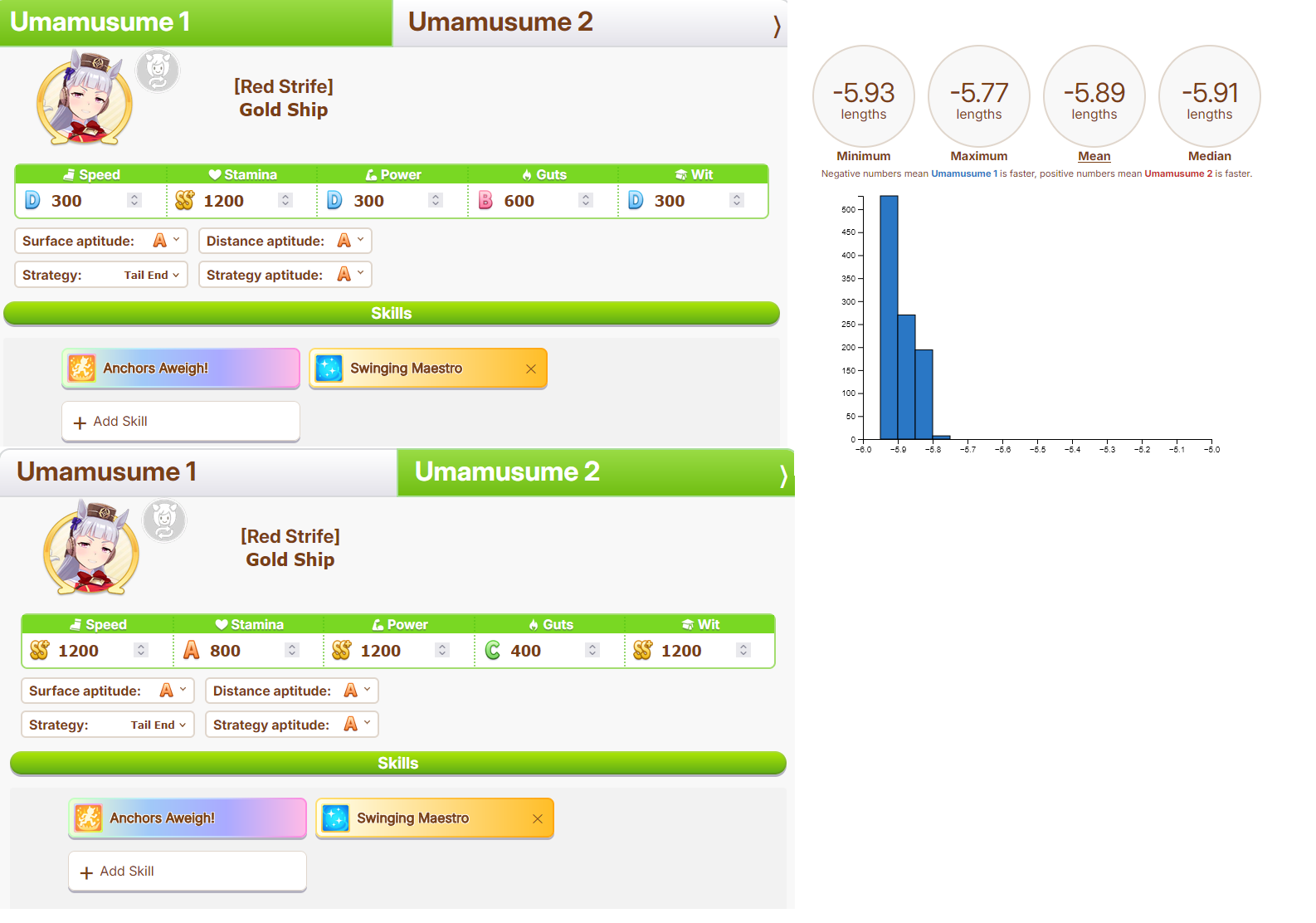Click bottom panel Wit SS rank icon
The width and height of the screenshot is (1316, 923).
pos(643,650)
